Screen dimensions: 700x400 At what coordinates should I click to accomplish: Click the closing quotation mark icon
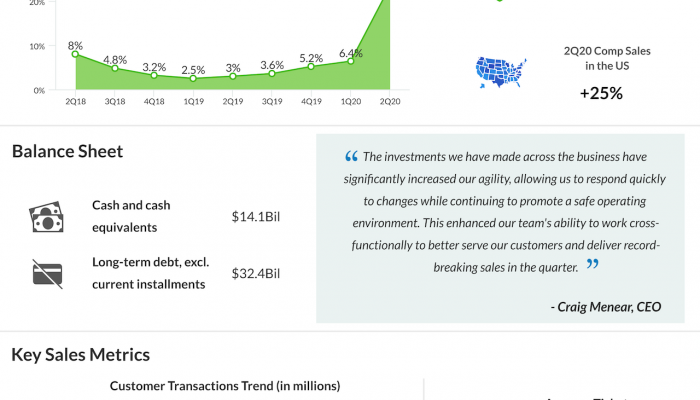[593, 265]
